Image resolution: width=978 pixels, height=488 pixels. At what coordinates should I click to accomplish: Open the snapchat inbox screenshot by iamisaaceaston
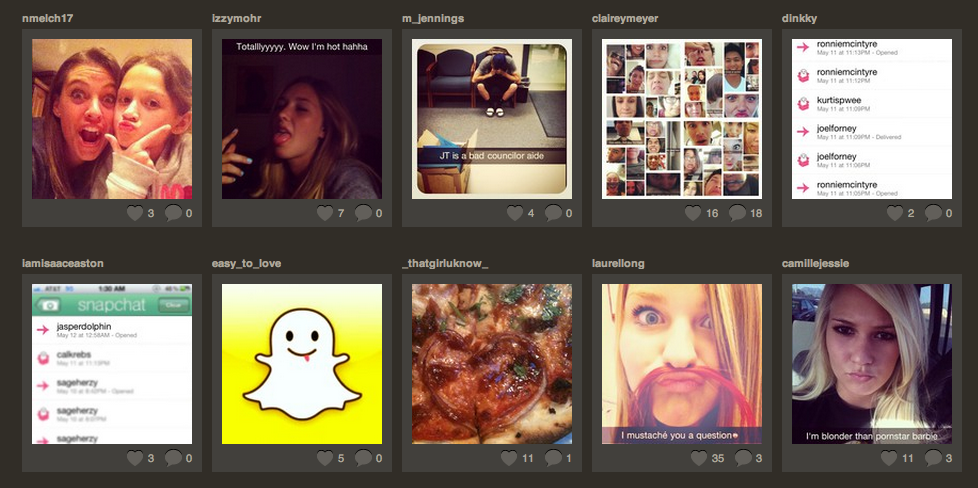(x=112, y=364)
